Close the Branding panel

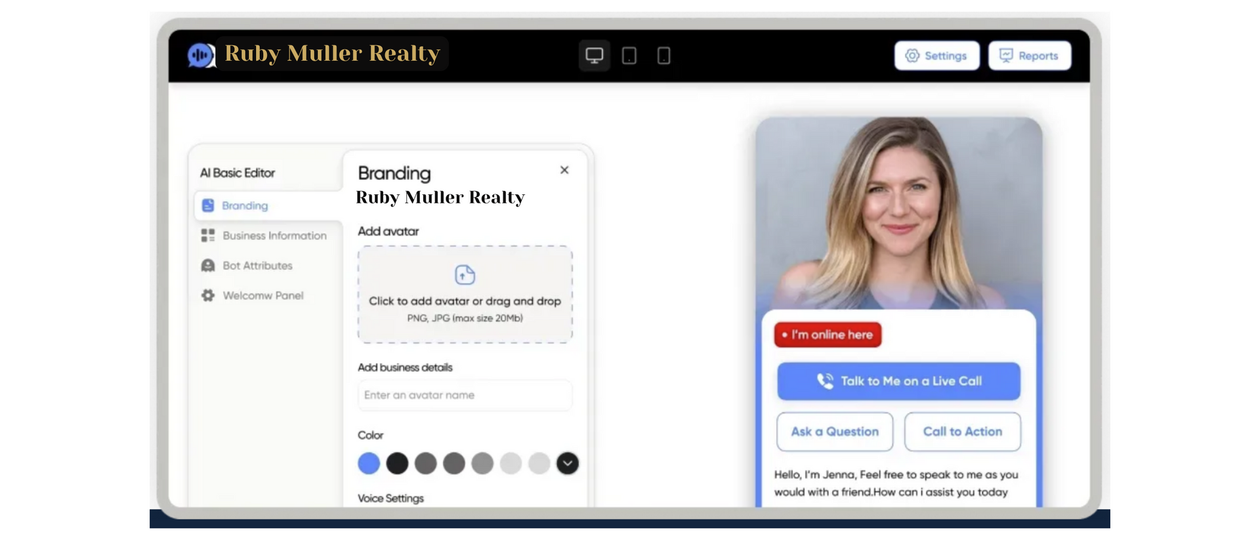click(x=564, y=171)
